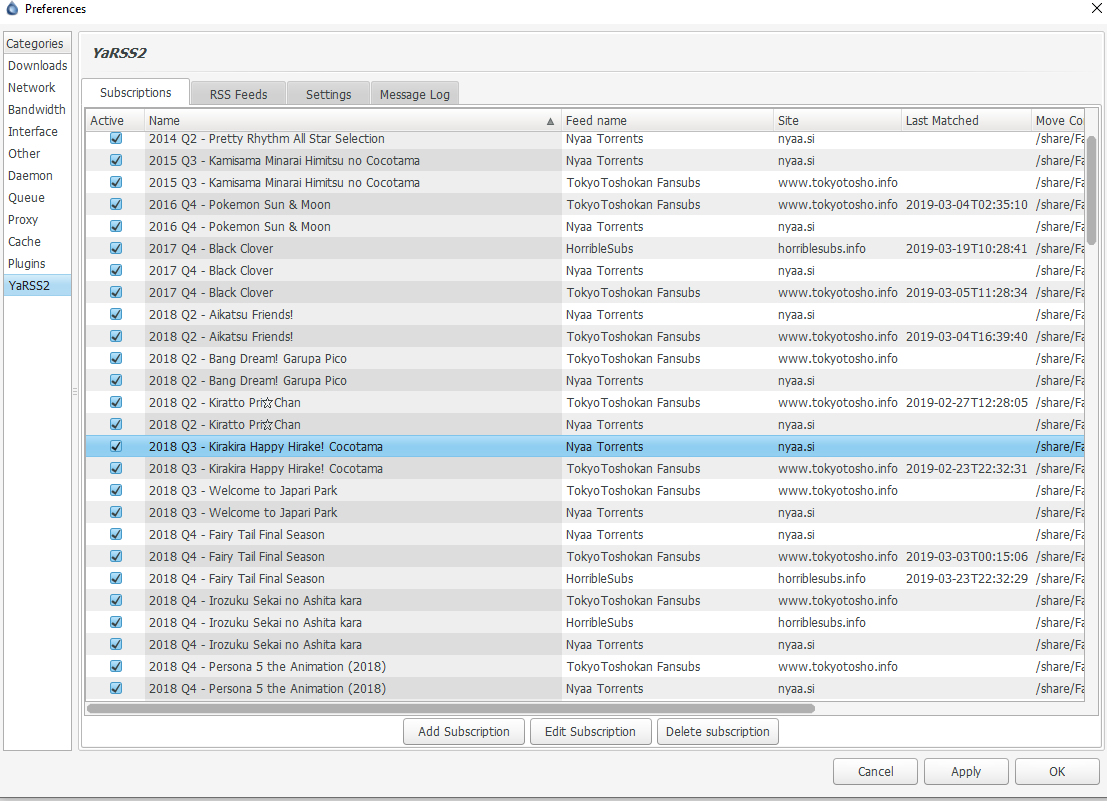Close the Preferences window
Screen dimensions: 1107x801
tap(1096, 8)
